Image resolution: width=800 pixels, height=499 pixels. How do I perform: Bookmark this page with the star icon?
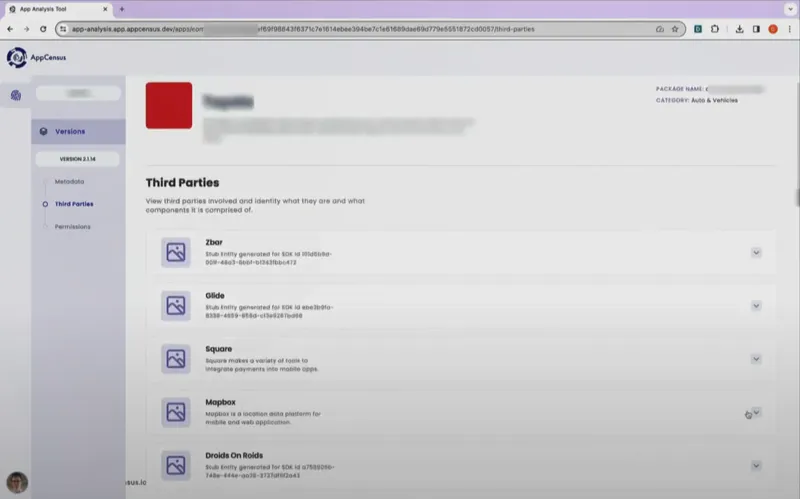pos(675,29)
